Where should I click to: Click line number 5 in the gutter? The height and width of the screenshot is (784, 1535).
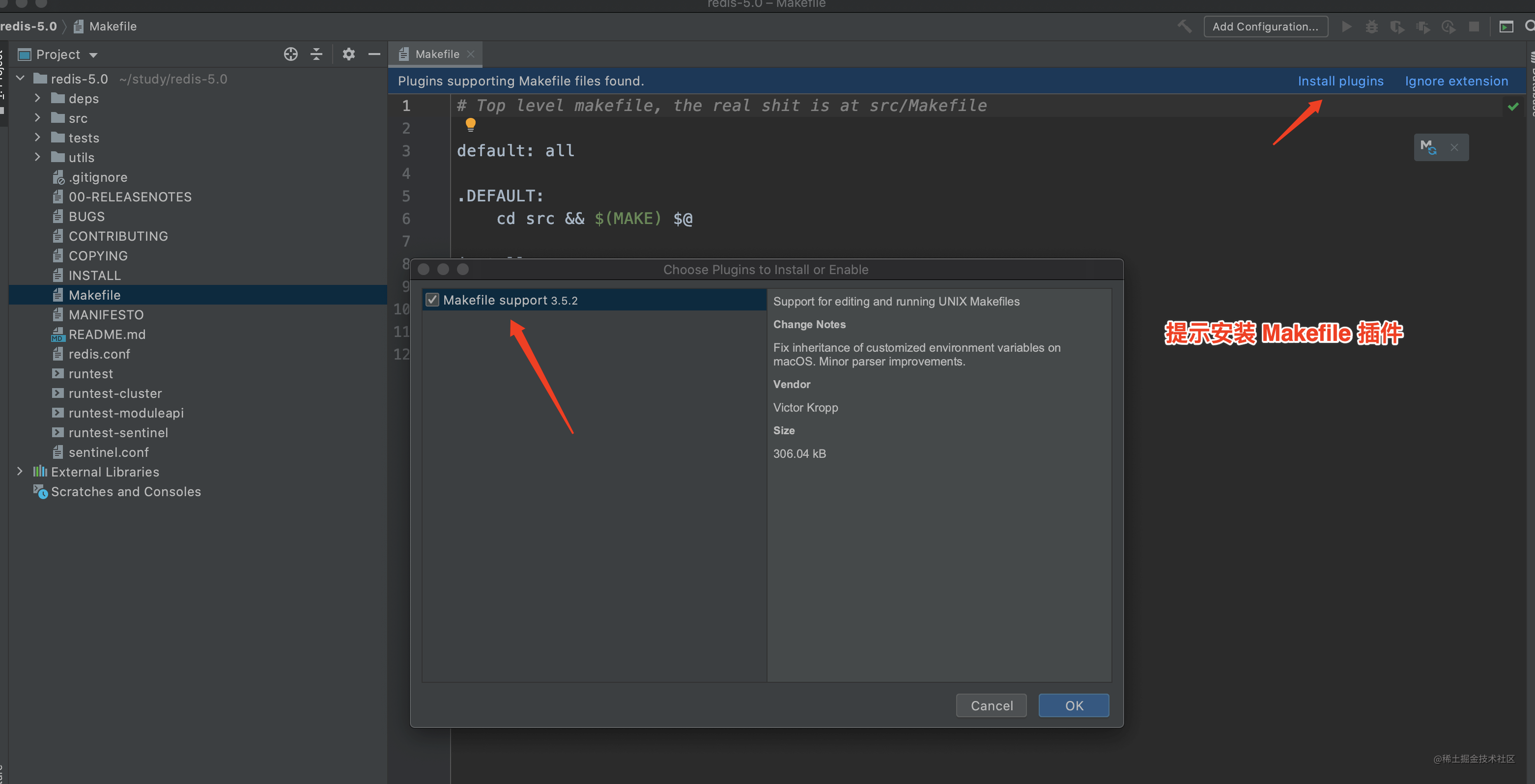click(406, 196)
